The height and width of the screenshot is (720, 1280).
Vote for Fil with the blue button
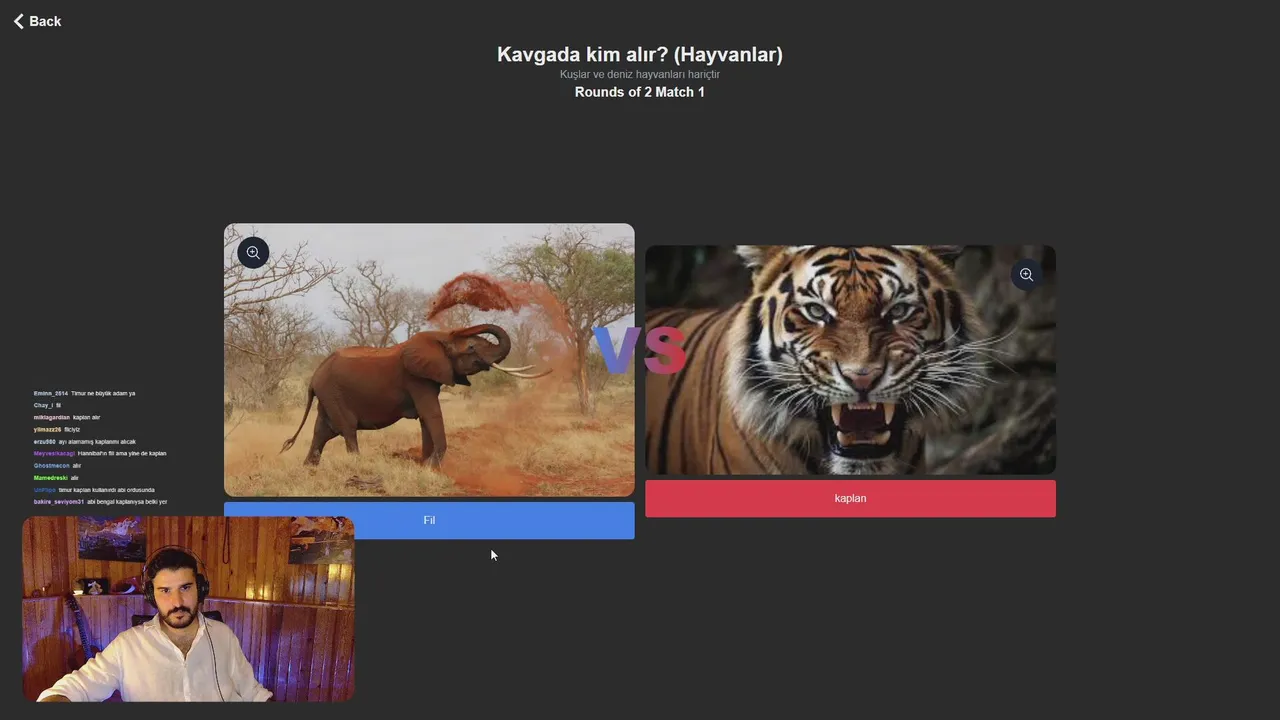point(429,520)
